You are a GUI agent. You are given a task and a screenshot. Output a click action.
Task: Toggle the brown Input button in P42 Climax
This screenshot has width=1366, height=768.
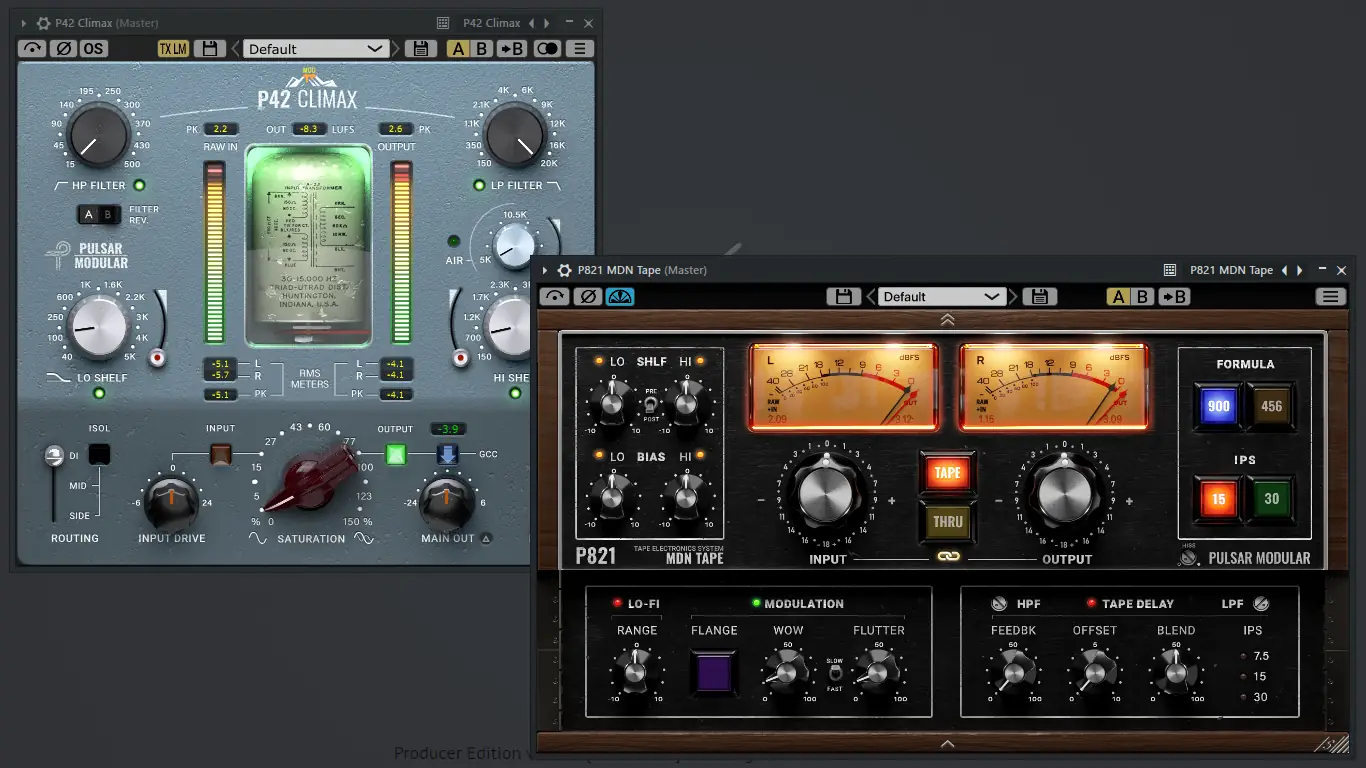point(221,455)
